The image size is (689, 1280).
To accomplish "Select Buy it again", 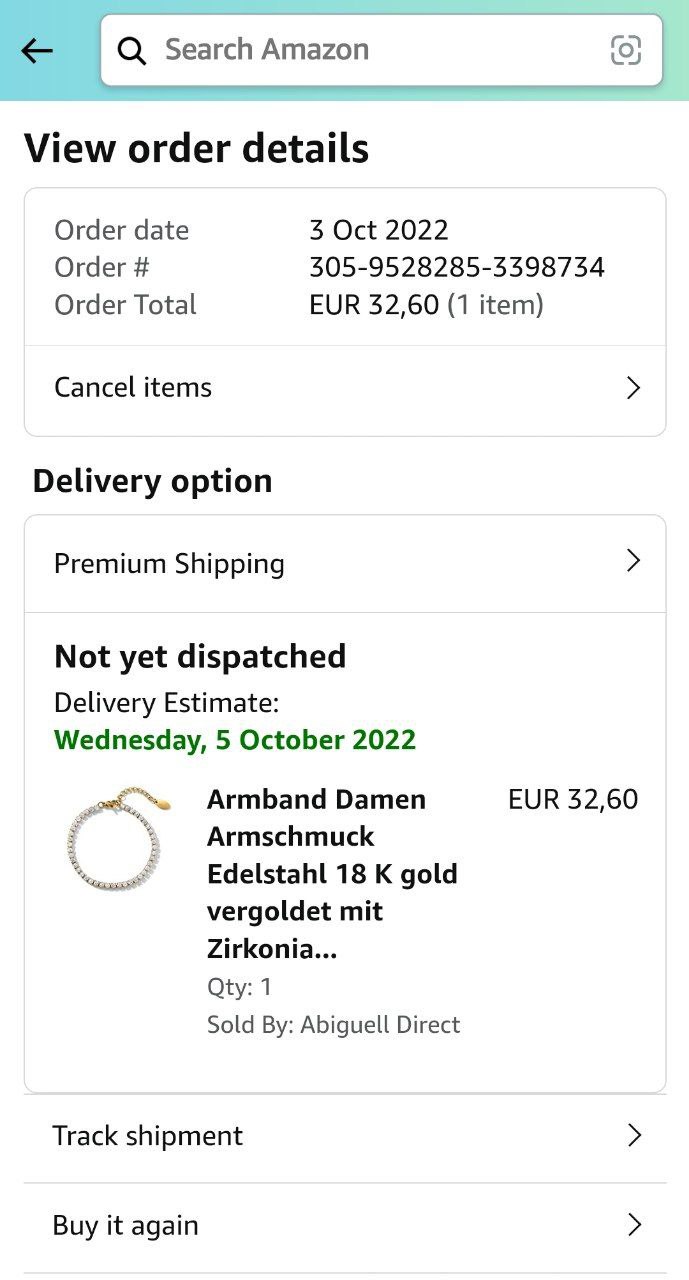I will [345, 1226].
